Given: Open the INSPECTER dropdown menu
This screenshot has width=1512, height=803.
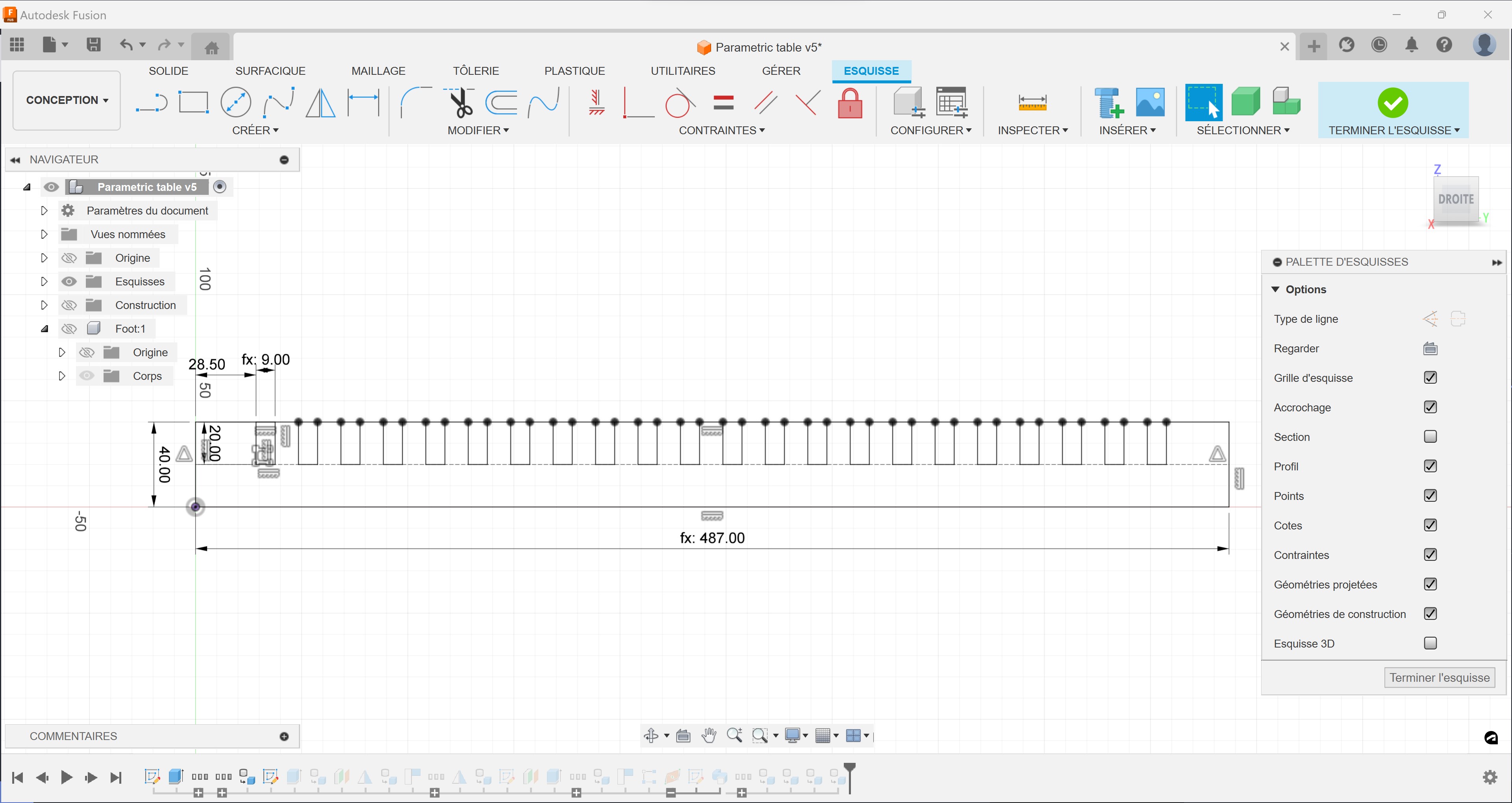Looking at the screenshot, I should pos(1032,130).
